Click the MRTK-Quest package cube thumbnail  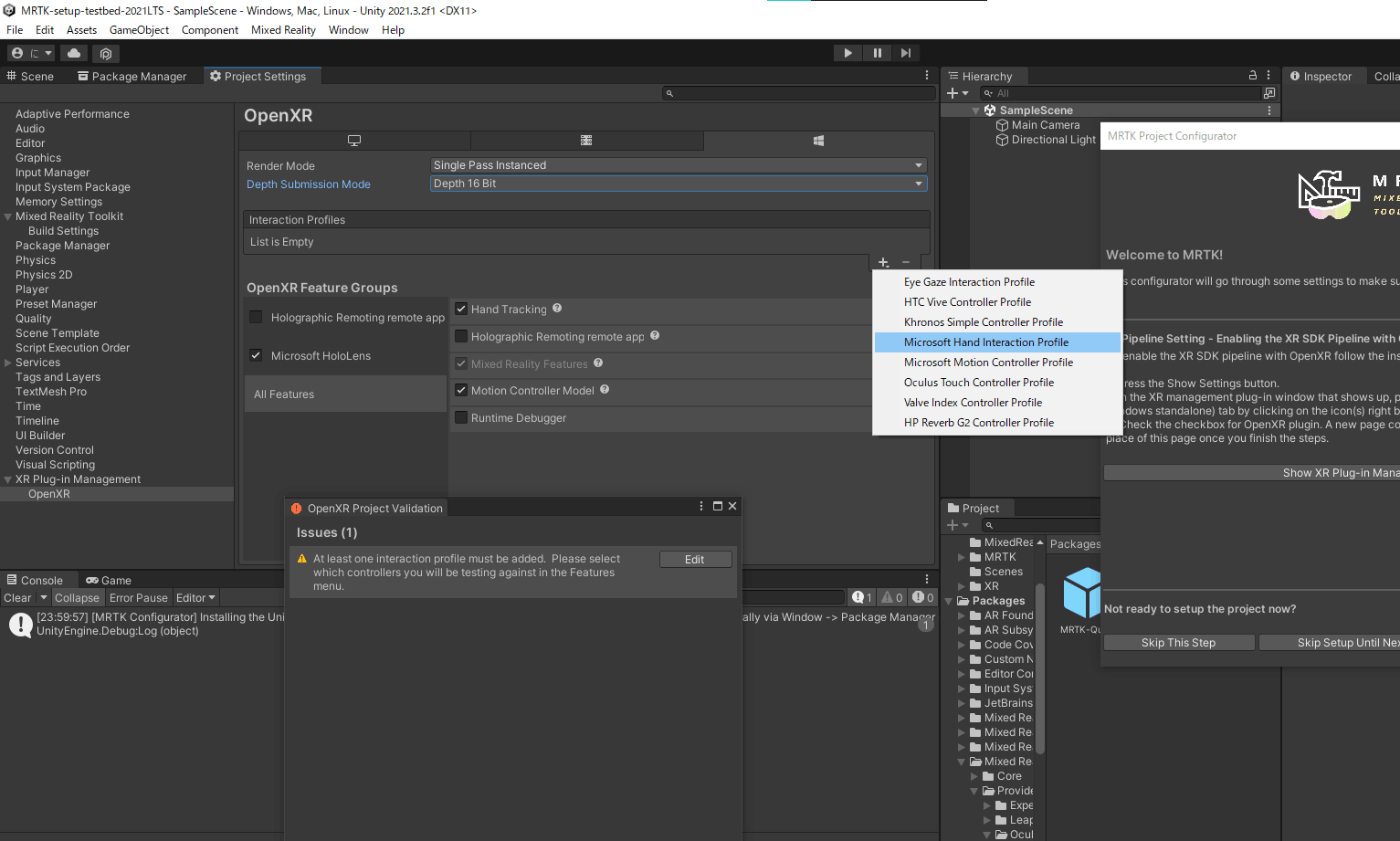pyautogui.click(x=1081, y=594)
